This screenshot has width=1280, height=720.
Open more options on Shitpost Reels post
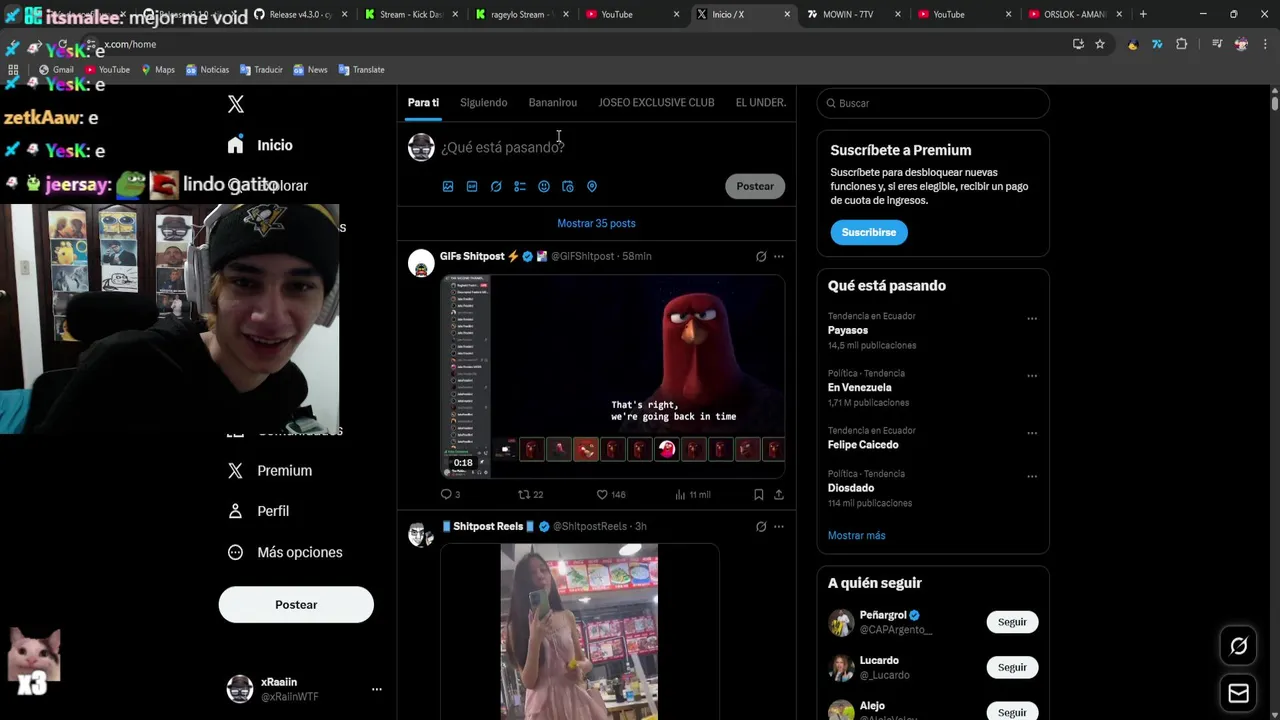click(779, 526)
